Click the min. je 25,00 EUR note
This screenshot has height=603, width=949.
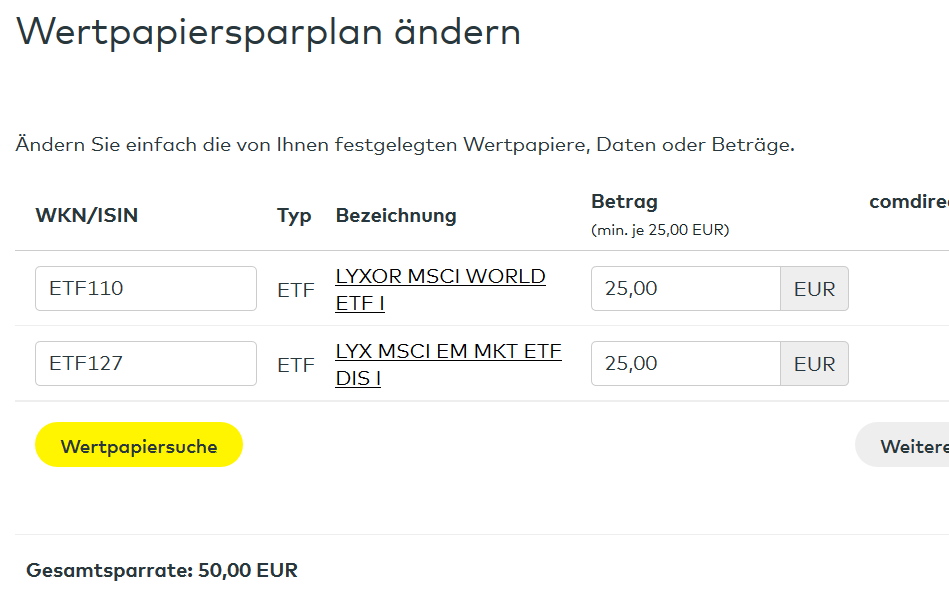660,230
